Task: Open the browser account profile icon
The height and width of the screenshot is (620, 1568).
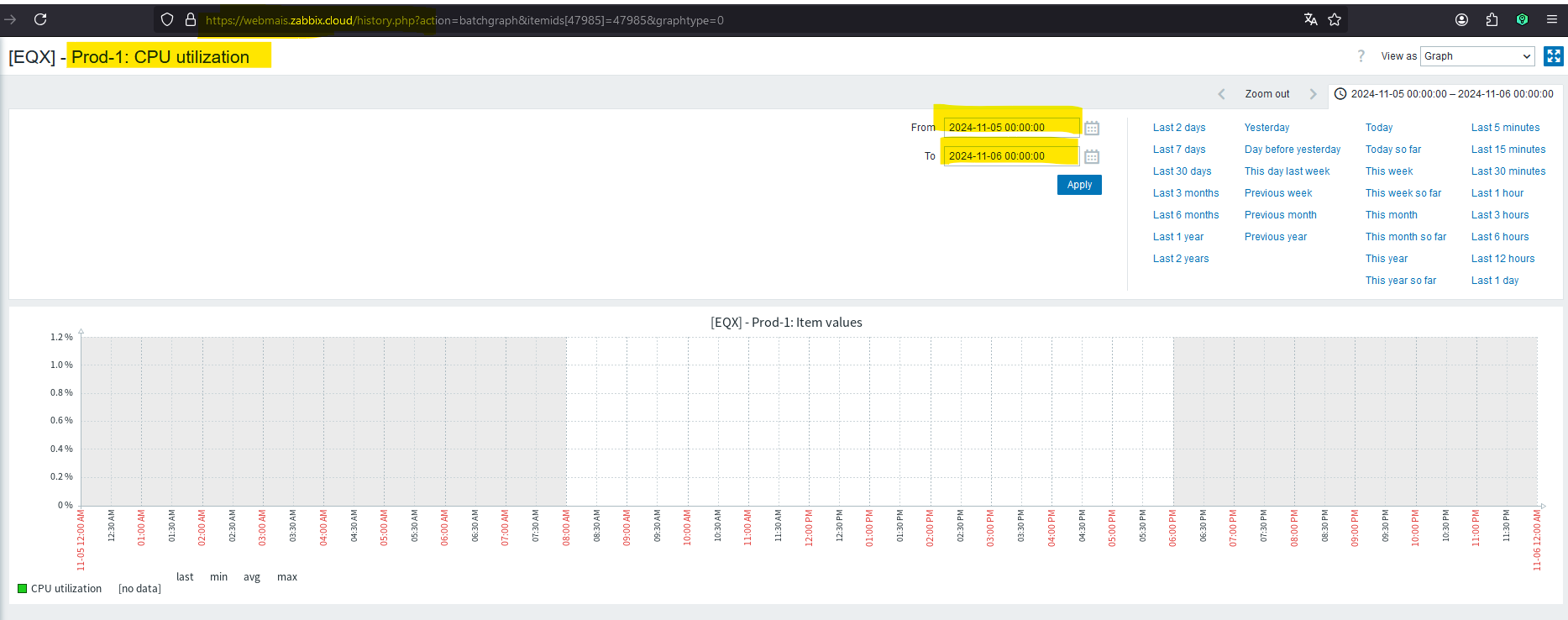Action: (x=1461, y=19)
